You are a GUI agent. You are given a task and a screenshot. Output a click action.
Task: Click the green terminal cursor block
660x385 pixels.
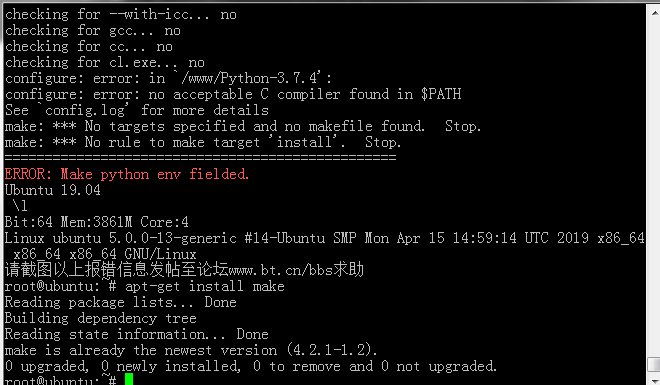129,380
